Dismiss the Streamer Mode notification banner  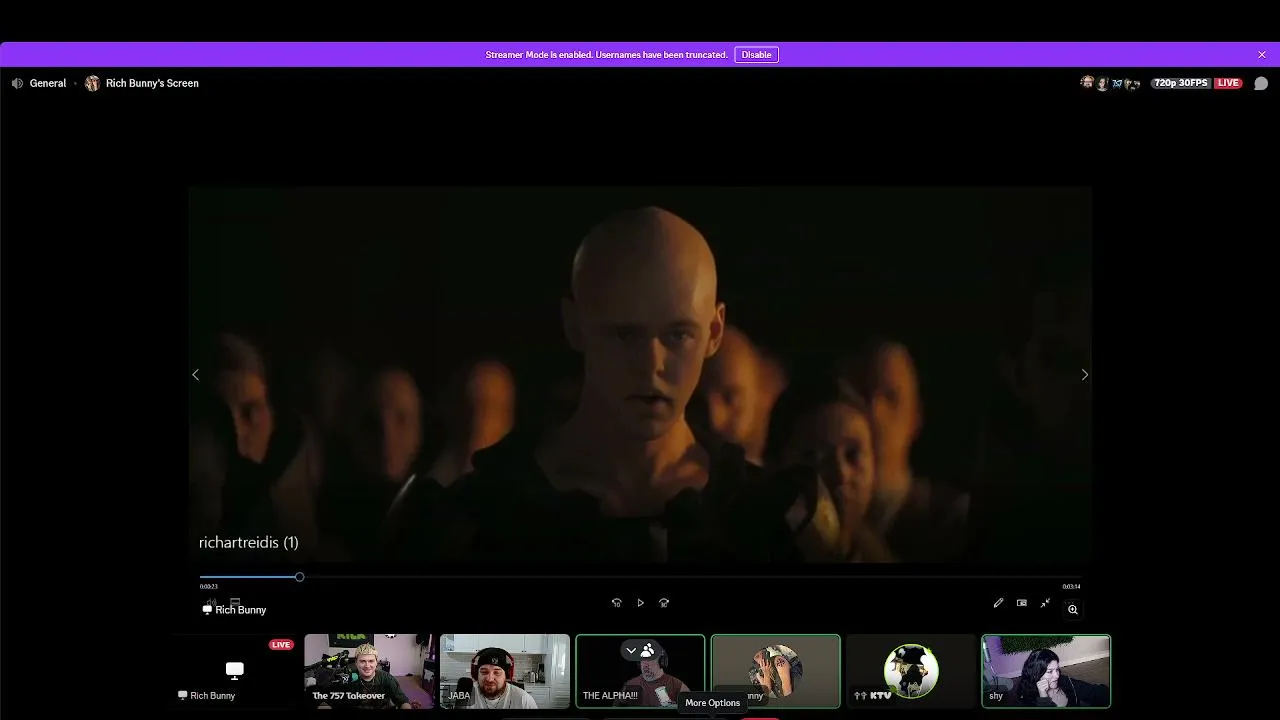pyautogui.click(x=1262, y=55)
